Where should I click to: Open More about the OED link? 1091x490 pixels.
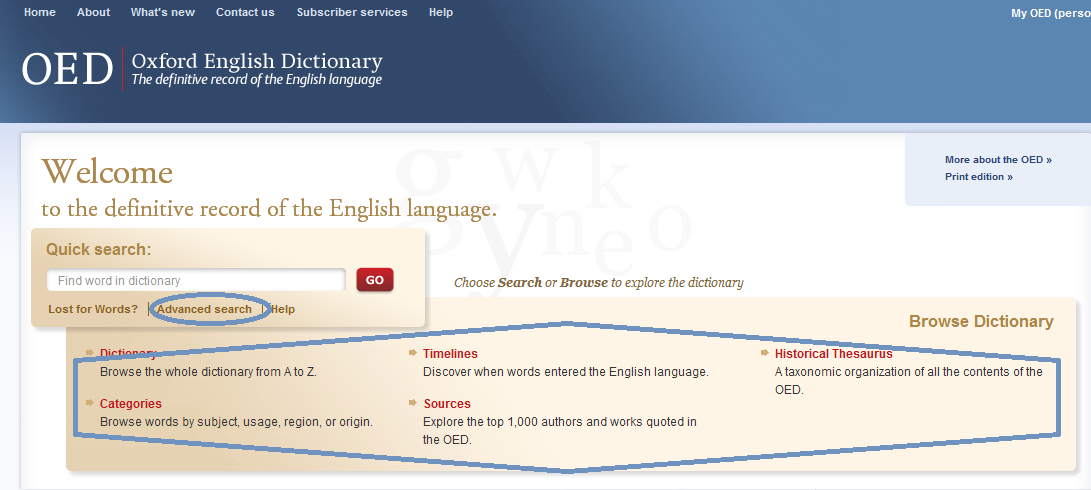click(x=998, y=159)
